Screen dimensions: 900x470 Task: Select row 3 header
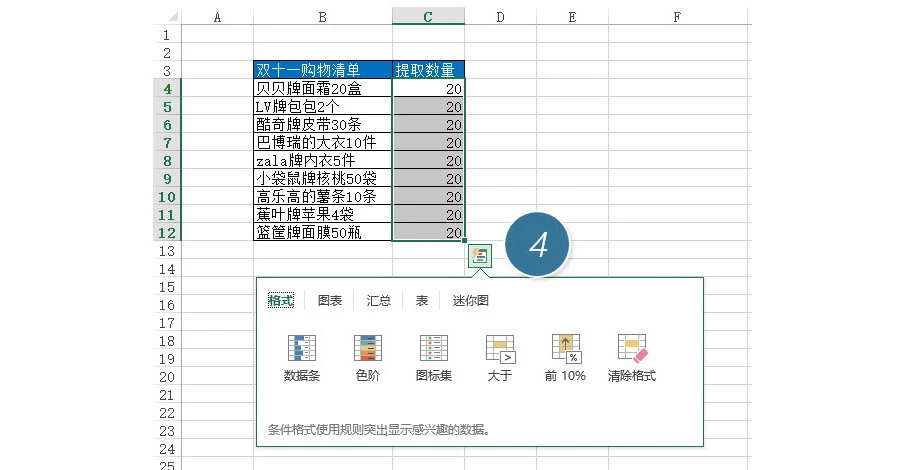[x=167, y=71]
